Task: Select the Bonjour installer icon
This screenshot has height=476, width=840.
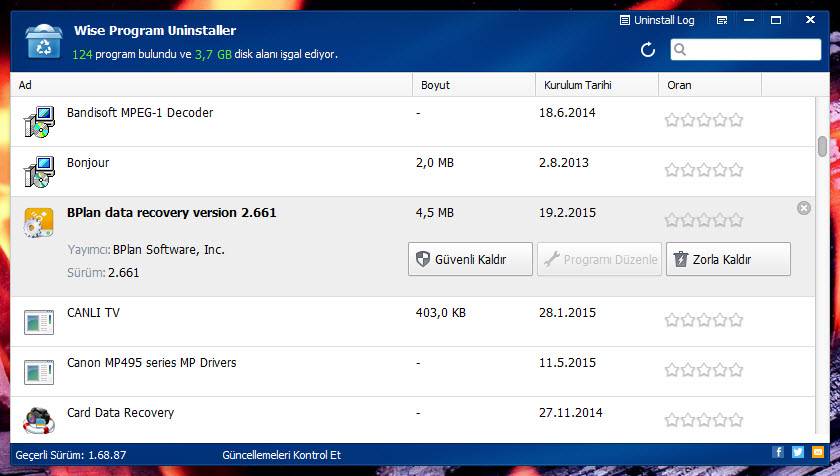Action: 39,172
